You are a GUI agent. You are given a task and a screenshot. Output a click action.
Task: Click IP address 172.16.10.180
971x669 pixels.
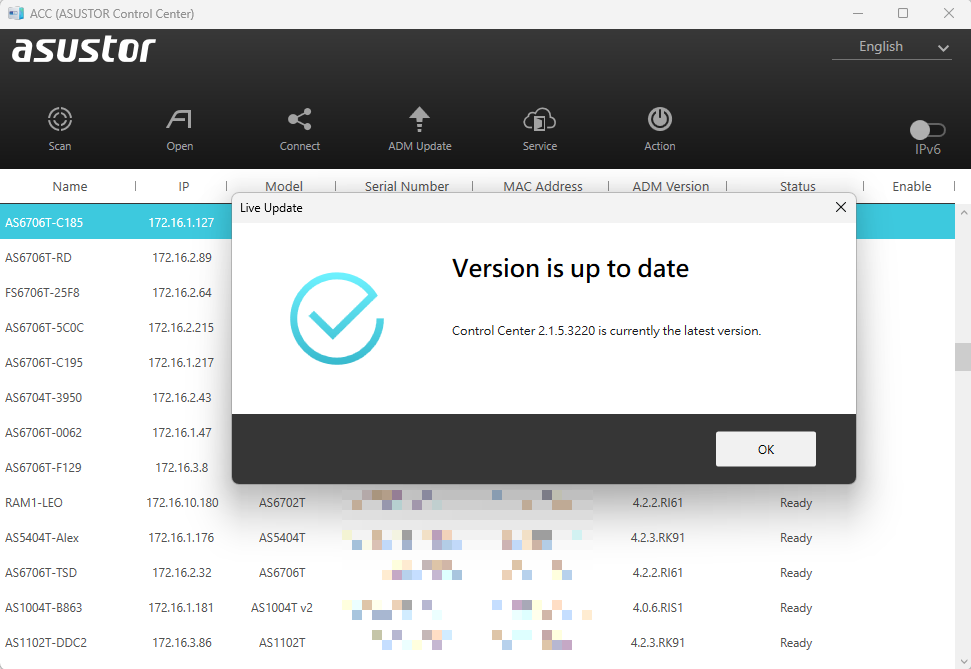coord(182,502)
